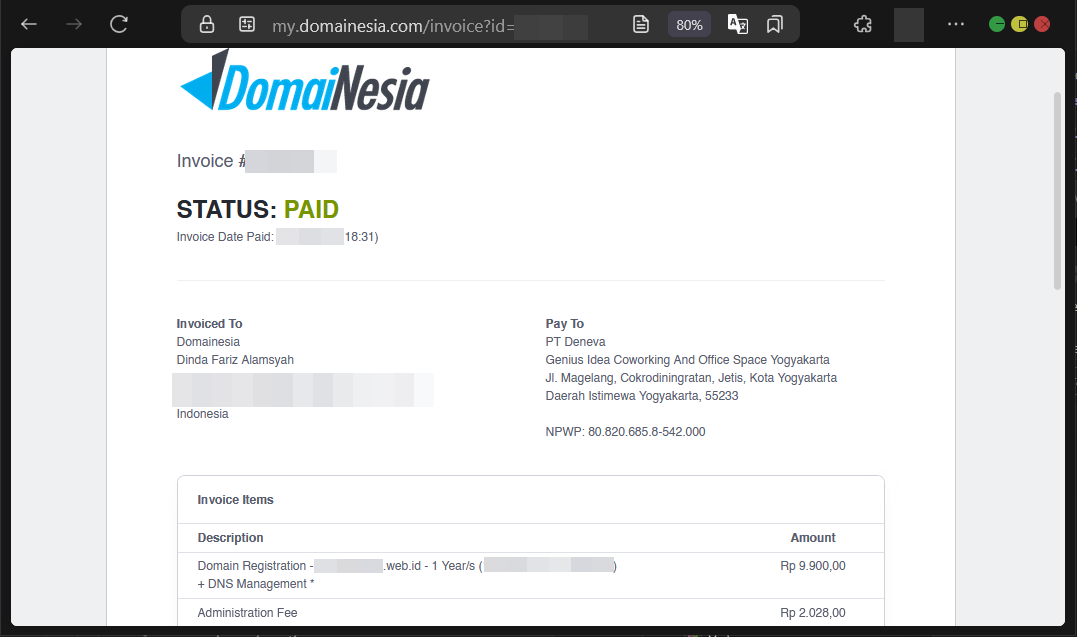
Task: Reload the invoice page
Action: 118,24
